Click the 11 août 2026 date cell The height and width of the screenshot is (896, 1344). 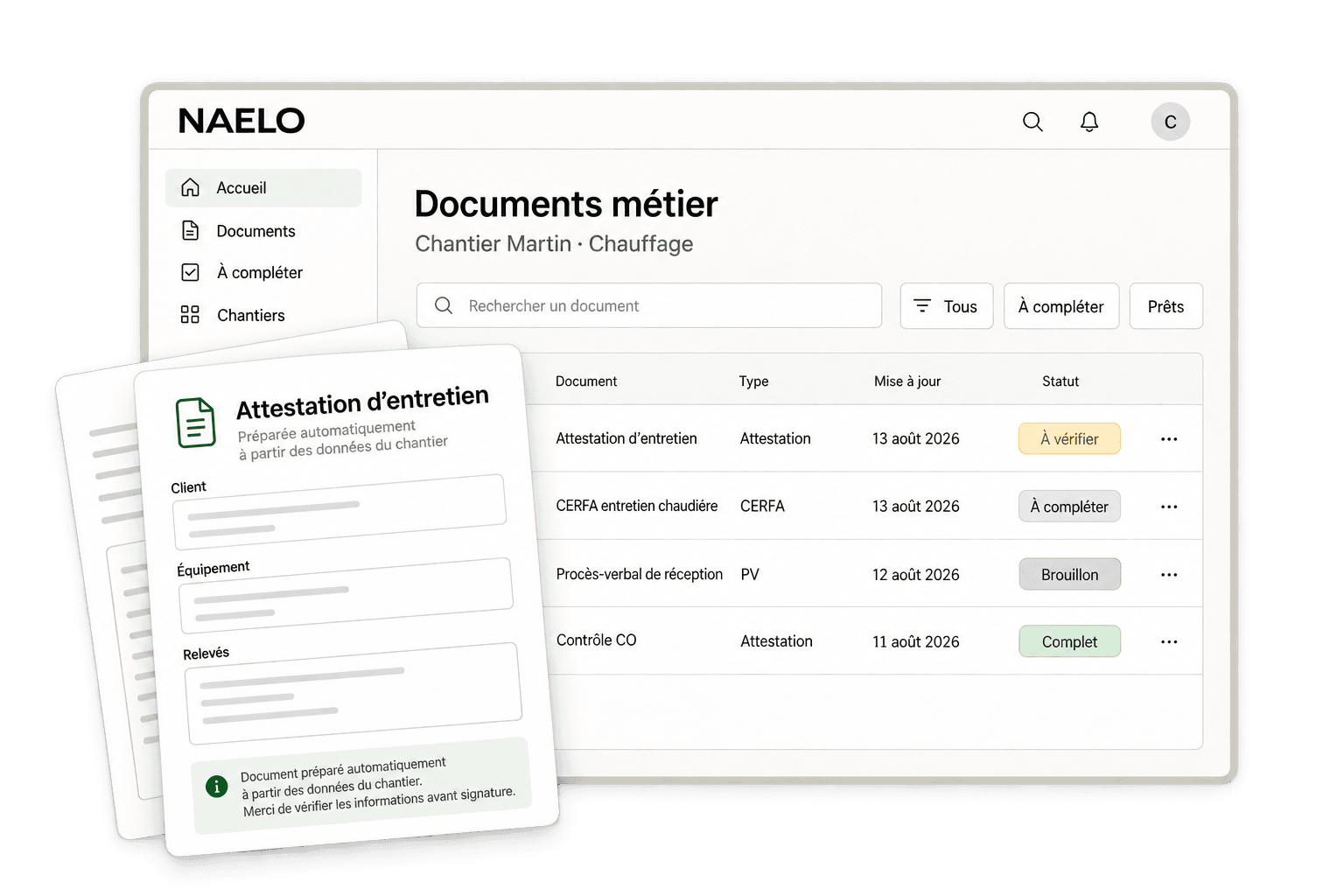[916, 642]
